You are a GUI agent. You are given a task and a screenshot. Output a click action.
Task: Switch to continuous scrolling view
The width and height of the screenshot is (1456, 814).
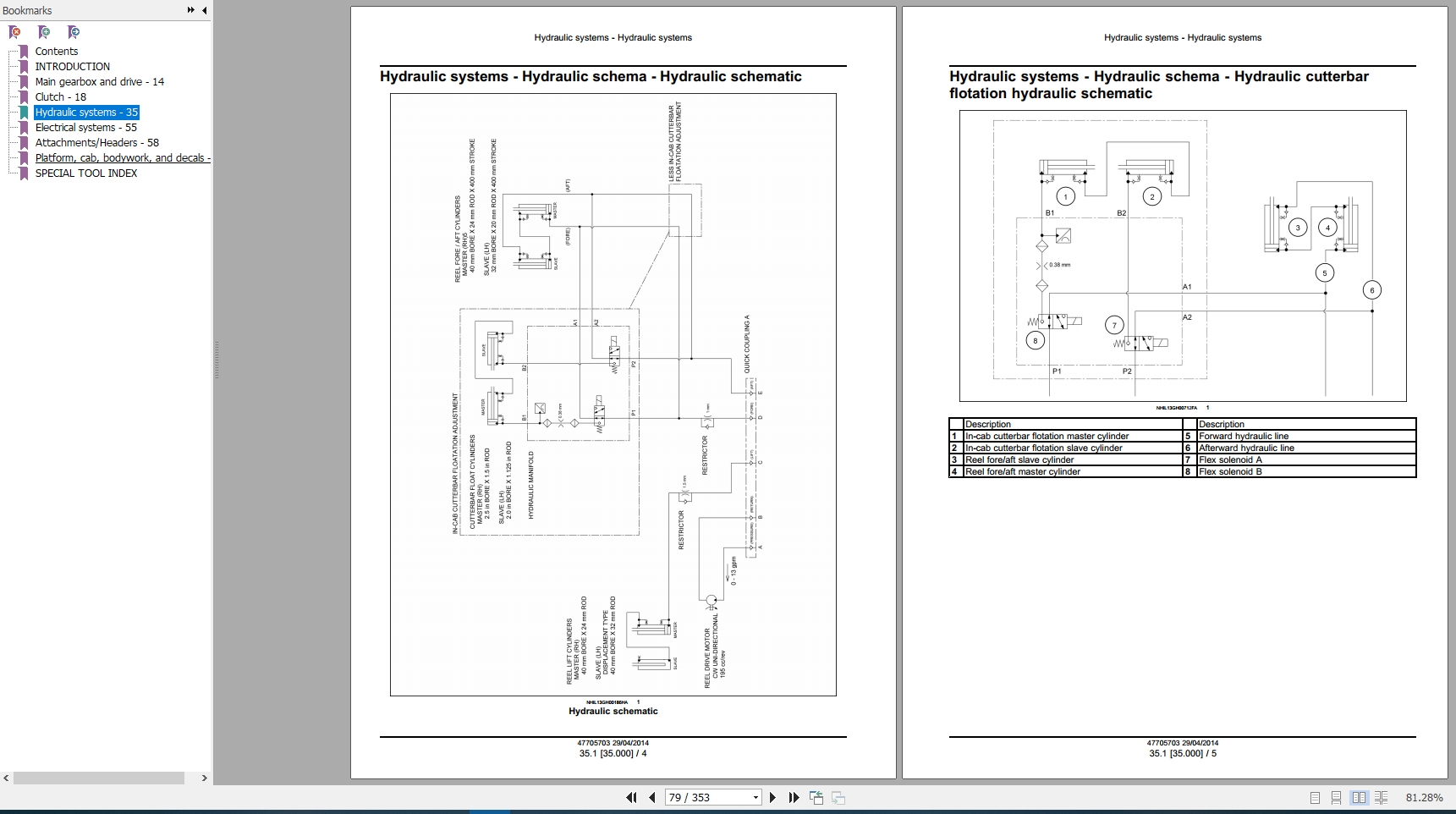(x=1336, y=797)
